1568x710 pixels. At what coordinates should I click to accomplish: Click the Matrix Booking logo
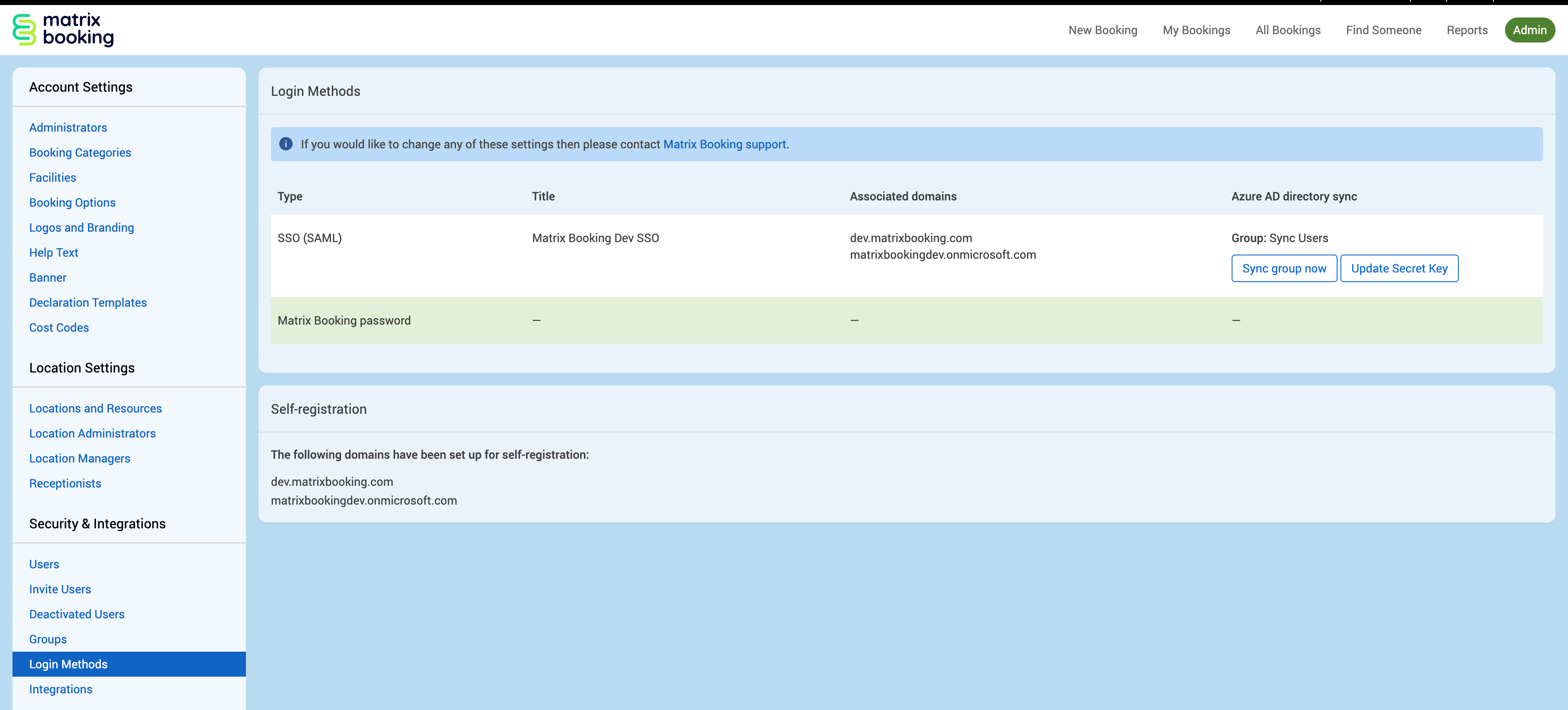click(63, 30)
